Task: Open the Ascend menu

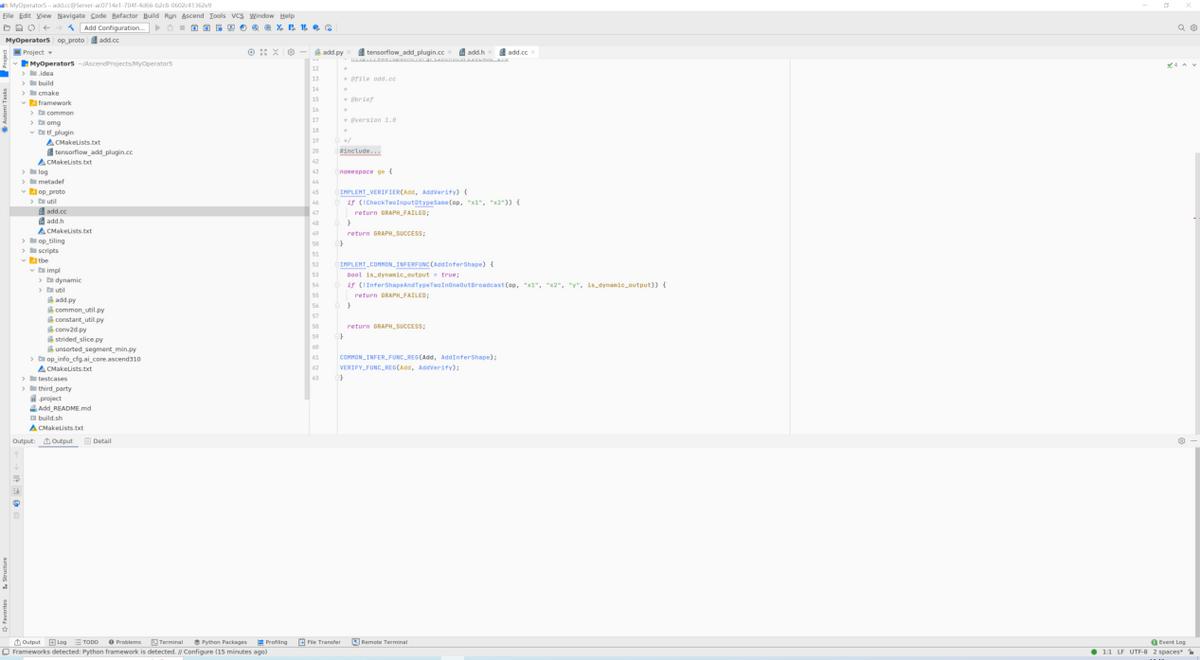Action: [x=192, y=16]
